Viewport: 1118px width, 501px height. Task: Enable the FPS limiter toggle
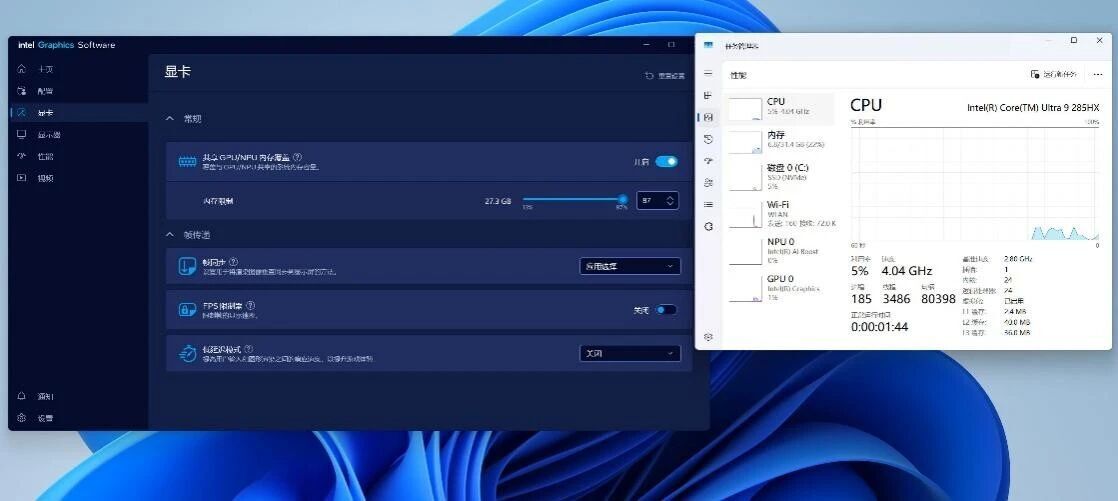(x=666, y=310)
